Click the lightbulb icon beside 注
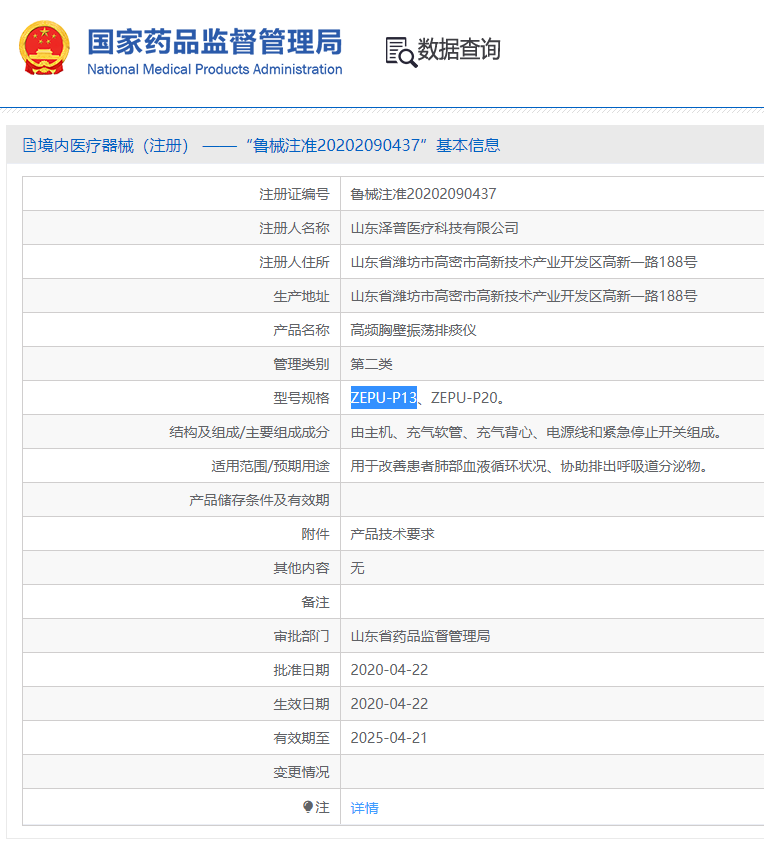 click(307, 807)
